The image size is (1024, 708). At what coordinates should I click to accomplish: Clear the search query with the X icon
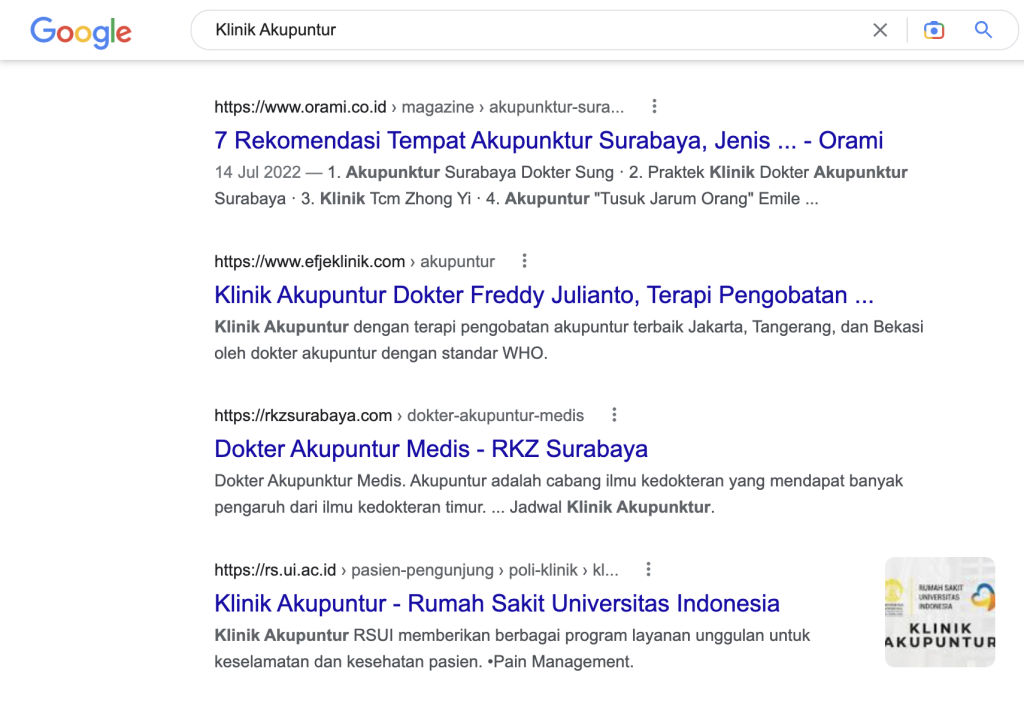880,30
